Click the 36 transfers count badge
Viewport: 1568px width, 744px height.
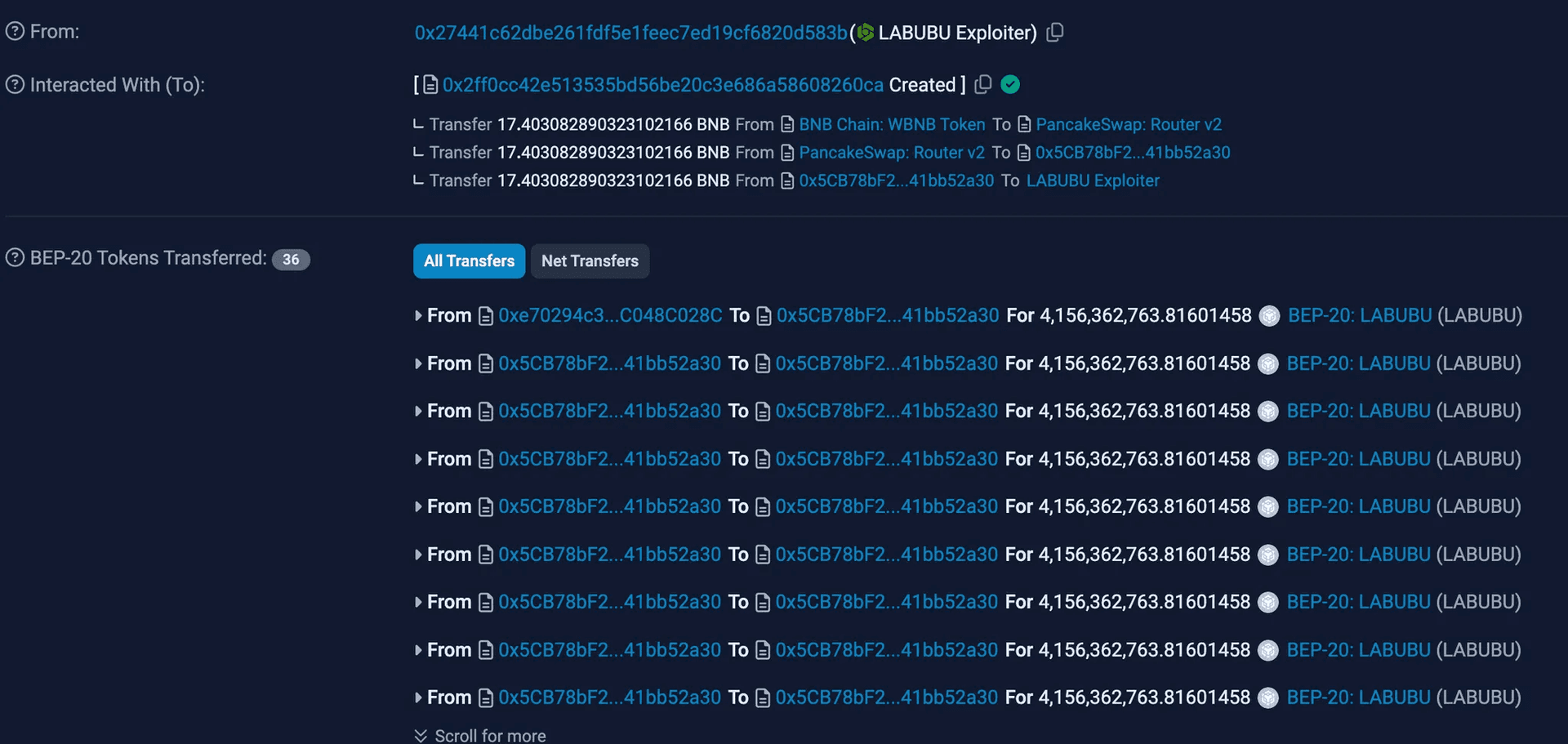pyautogui.click(x=291, y=260)
